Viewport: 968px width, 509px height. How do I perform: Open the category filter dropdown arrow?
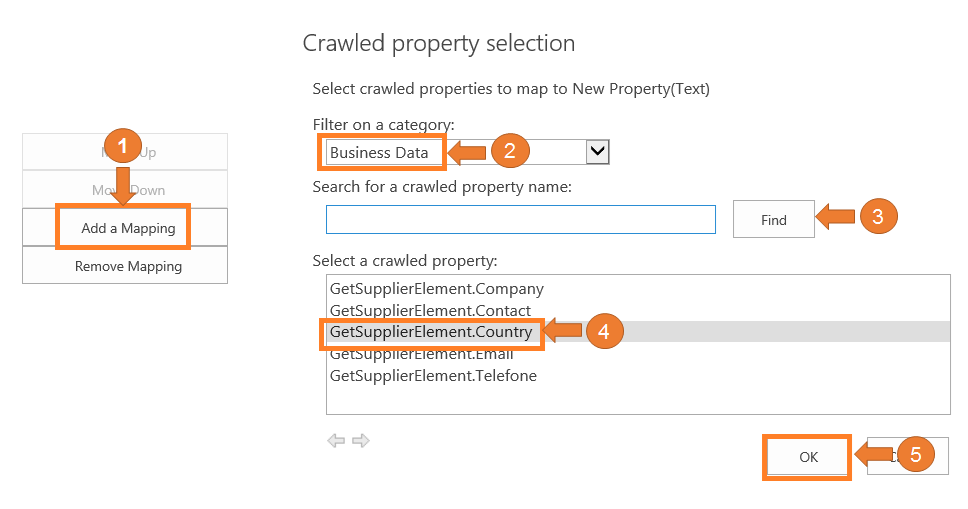(597, 151)
